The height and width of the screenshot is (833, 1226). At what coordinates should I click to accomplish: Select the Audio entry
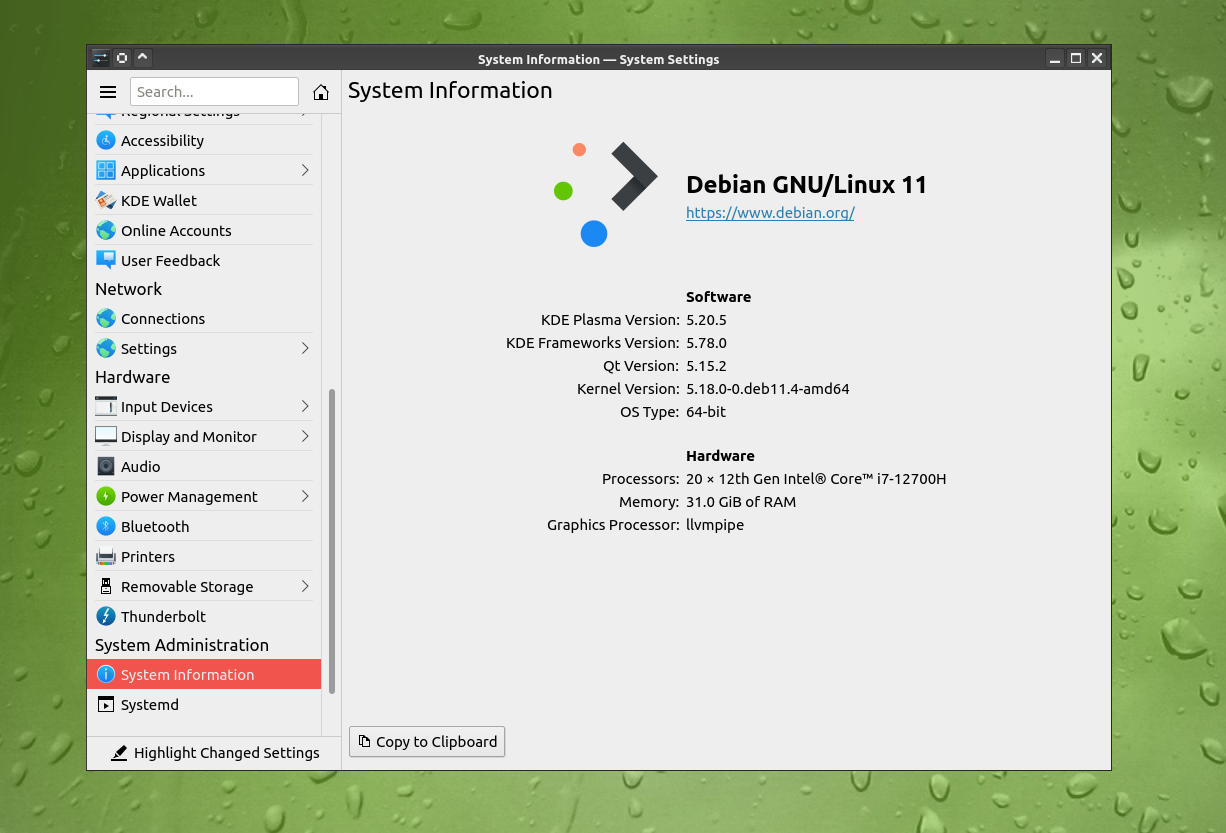(x=204, y=466)
